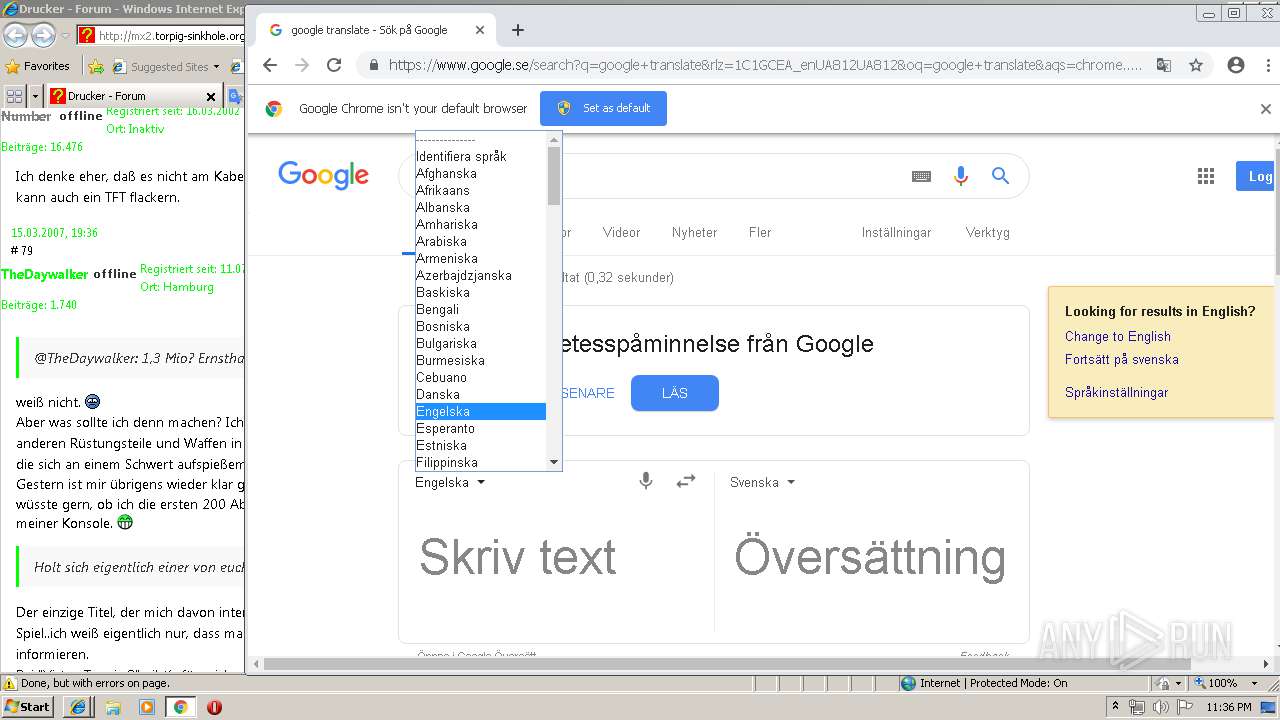Open Favorites in Internet Explorer
The image size is (1280, 720).
(38, 66)
